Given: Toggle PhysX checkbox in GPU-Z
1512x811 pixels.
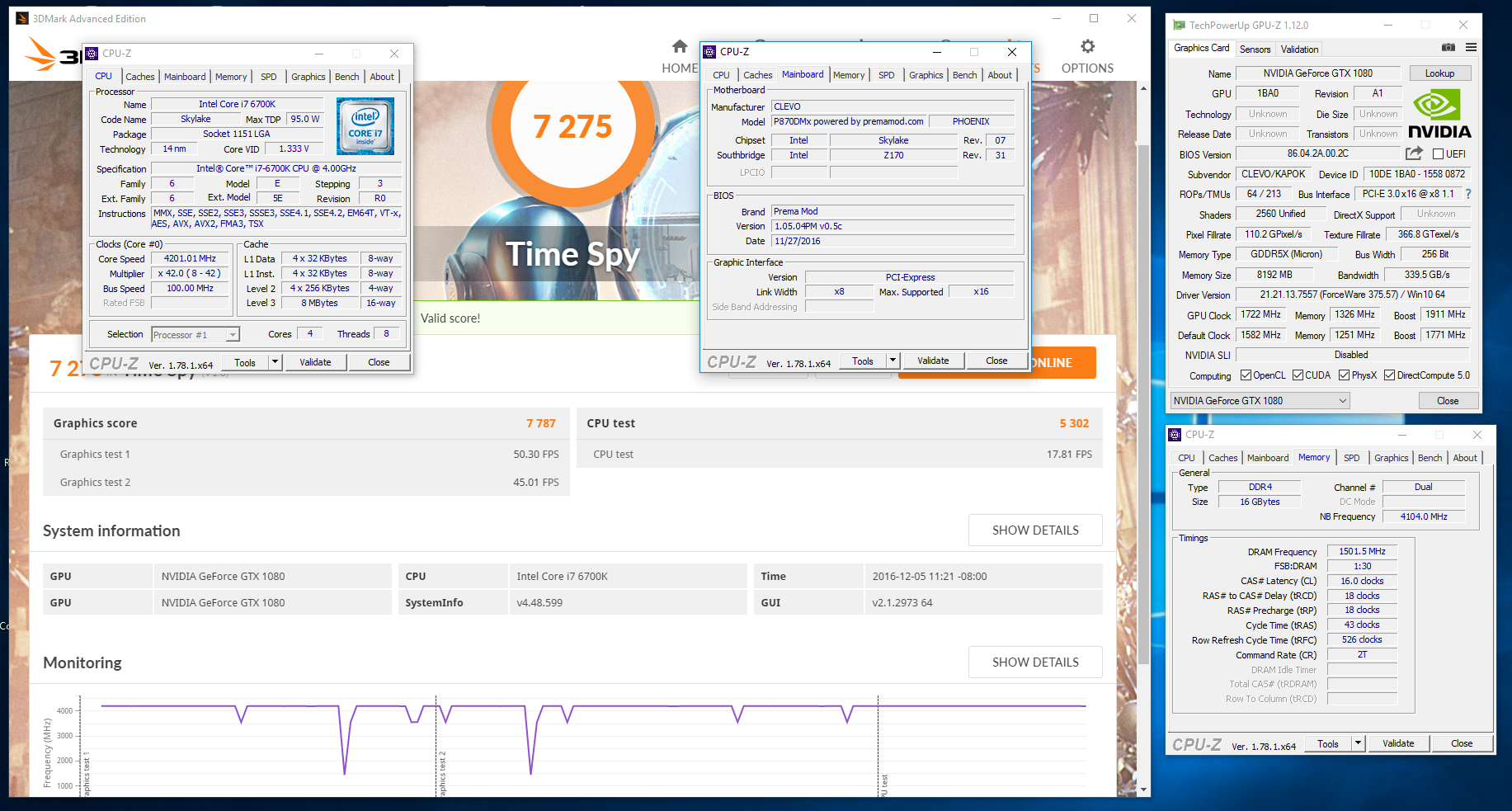Looking at the screenshot, I should click(x=1344, y=375).
